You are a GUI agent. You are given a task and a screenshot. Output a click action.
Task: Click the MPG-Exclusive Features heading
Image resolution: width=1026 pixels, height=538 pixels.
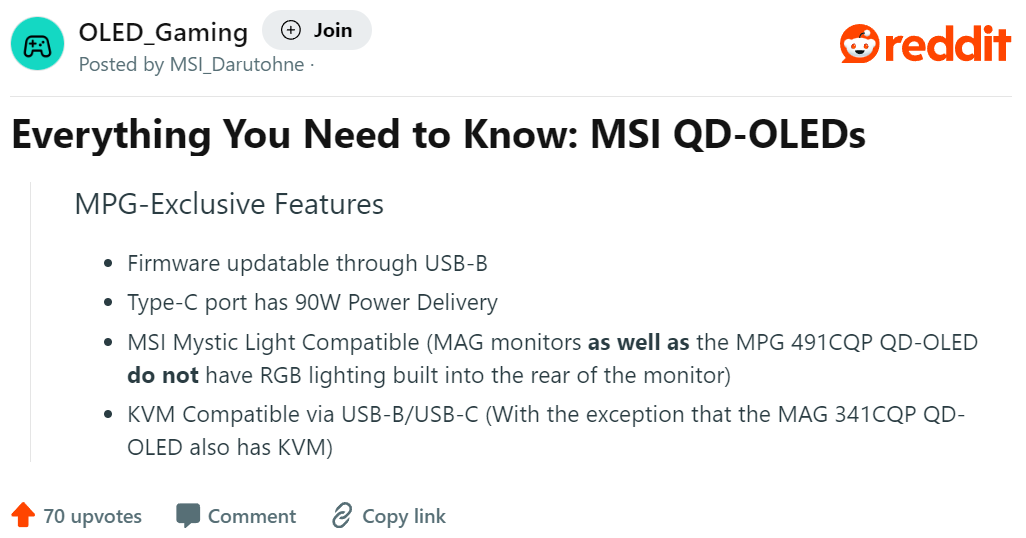(x=229, y=204)
